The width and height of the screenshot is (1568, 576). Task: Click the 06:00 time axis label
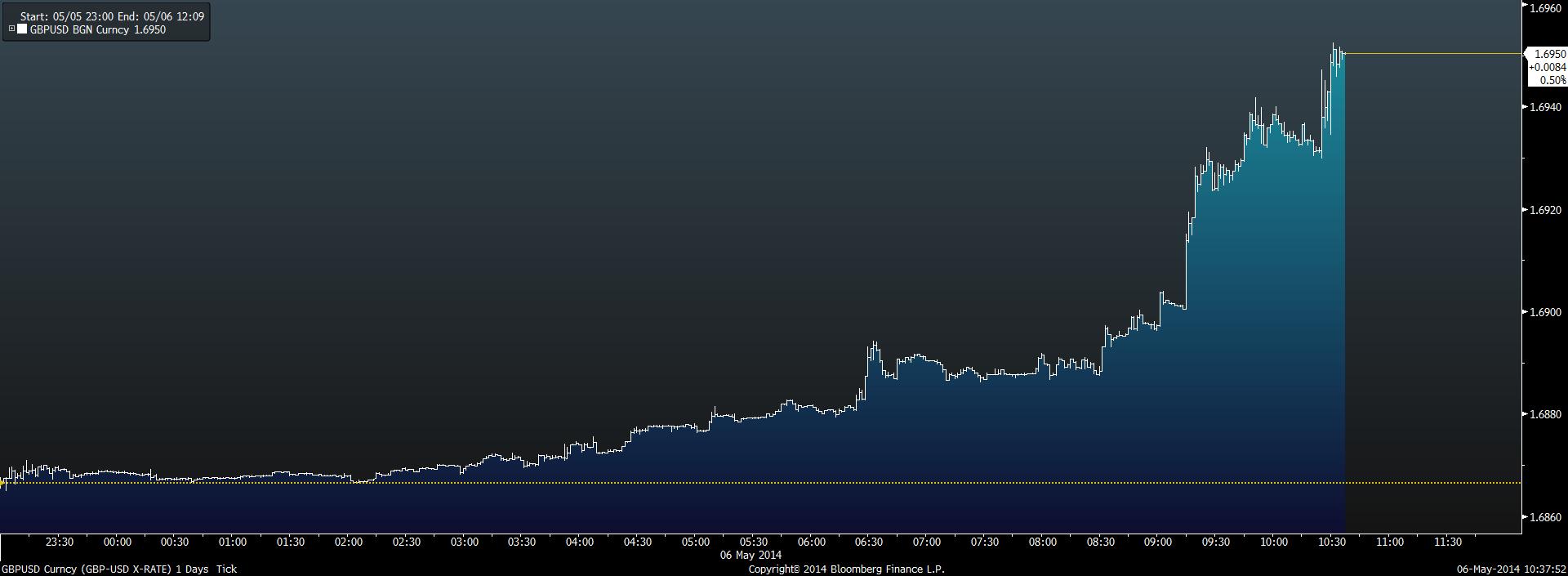point(812,542)
